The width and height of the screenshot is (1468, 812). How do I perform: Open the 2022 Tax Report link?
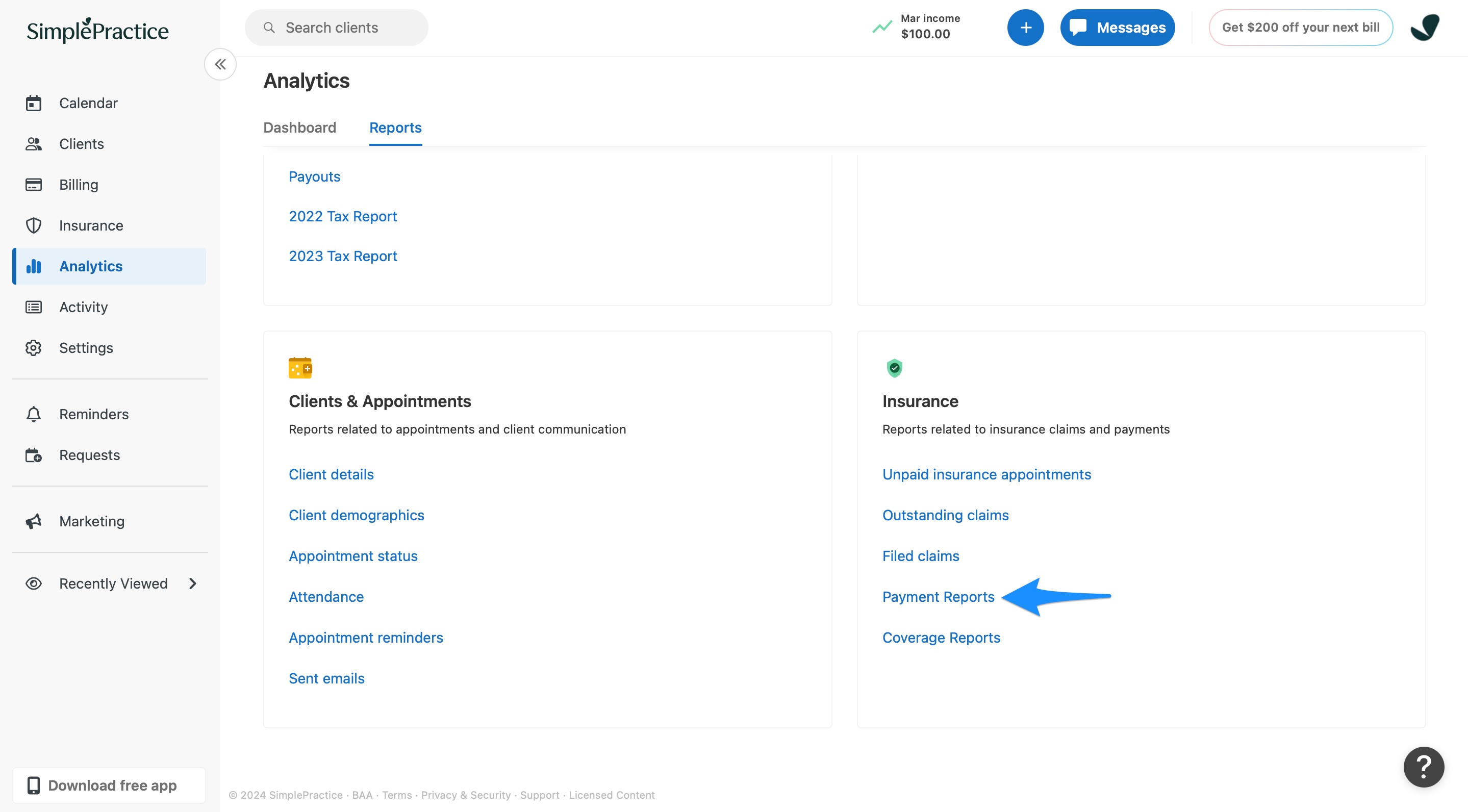[x=342, y=217]
